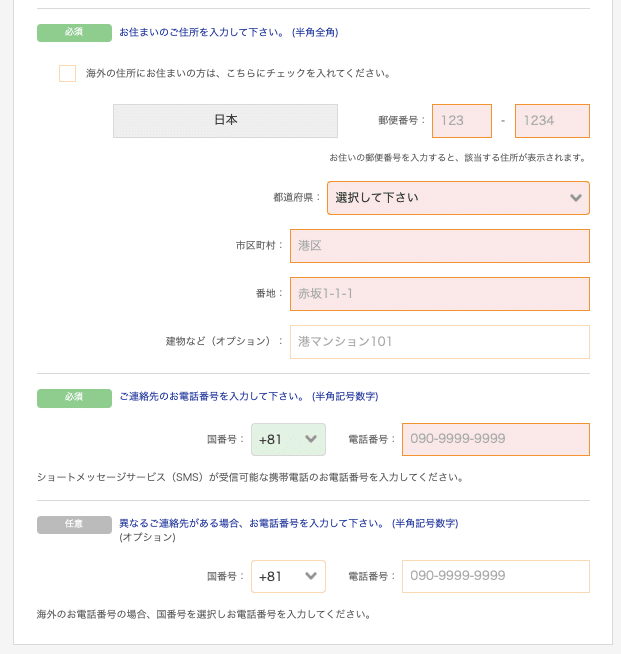Click the 日本 country field

(x=225, y=121)
